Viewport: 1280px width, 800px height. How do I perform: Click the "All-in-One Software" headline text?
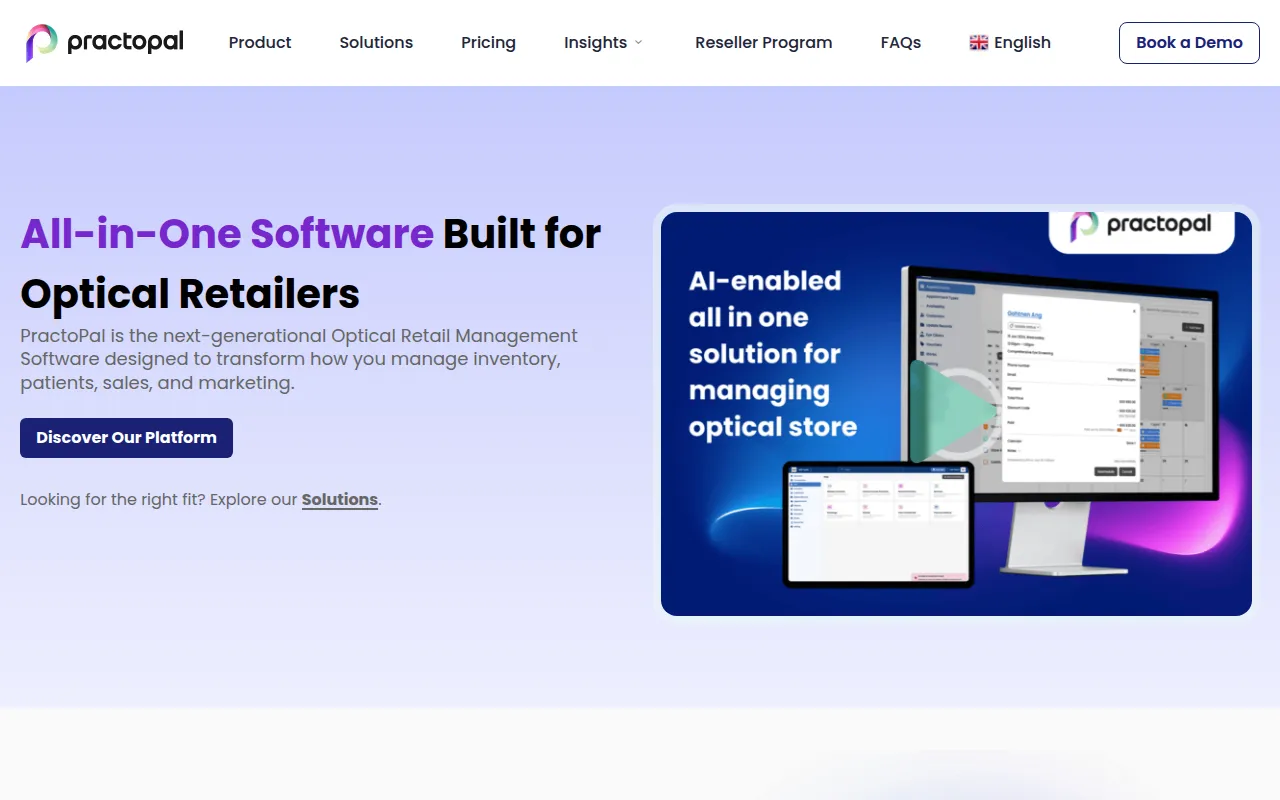(x=227, y=233)
